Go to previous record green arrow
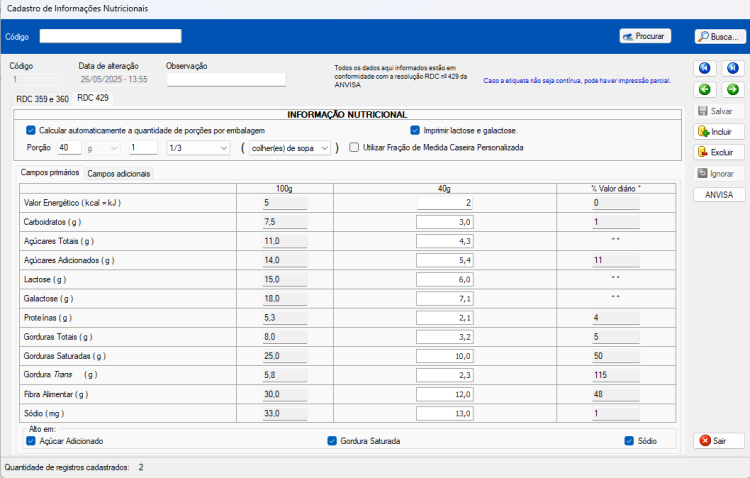Image resolution: width=750 pixels, height=478 pixels. click(x=705, y=89)
